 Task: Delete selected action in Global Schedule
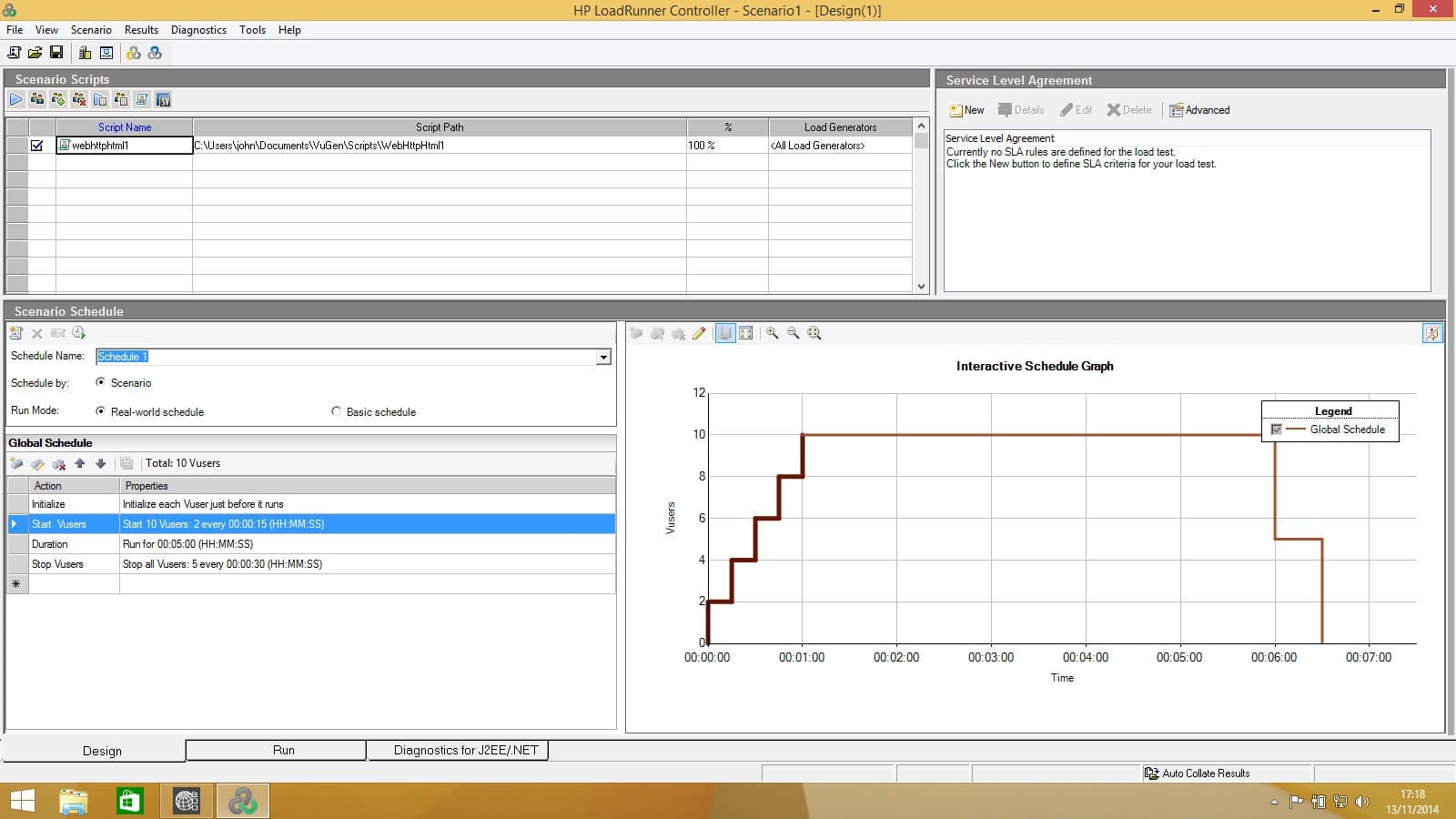(58, 463)
